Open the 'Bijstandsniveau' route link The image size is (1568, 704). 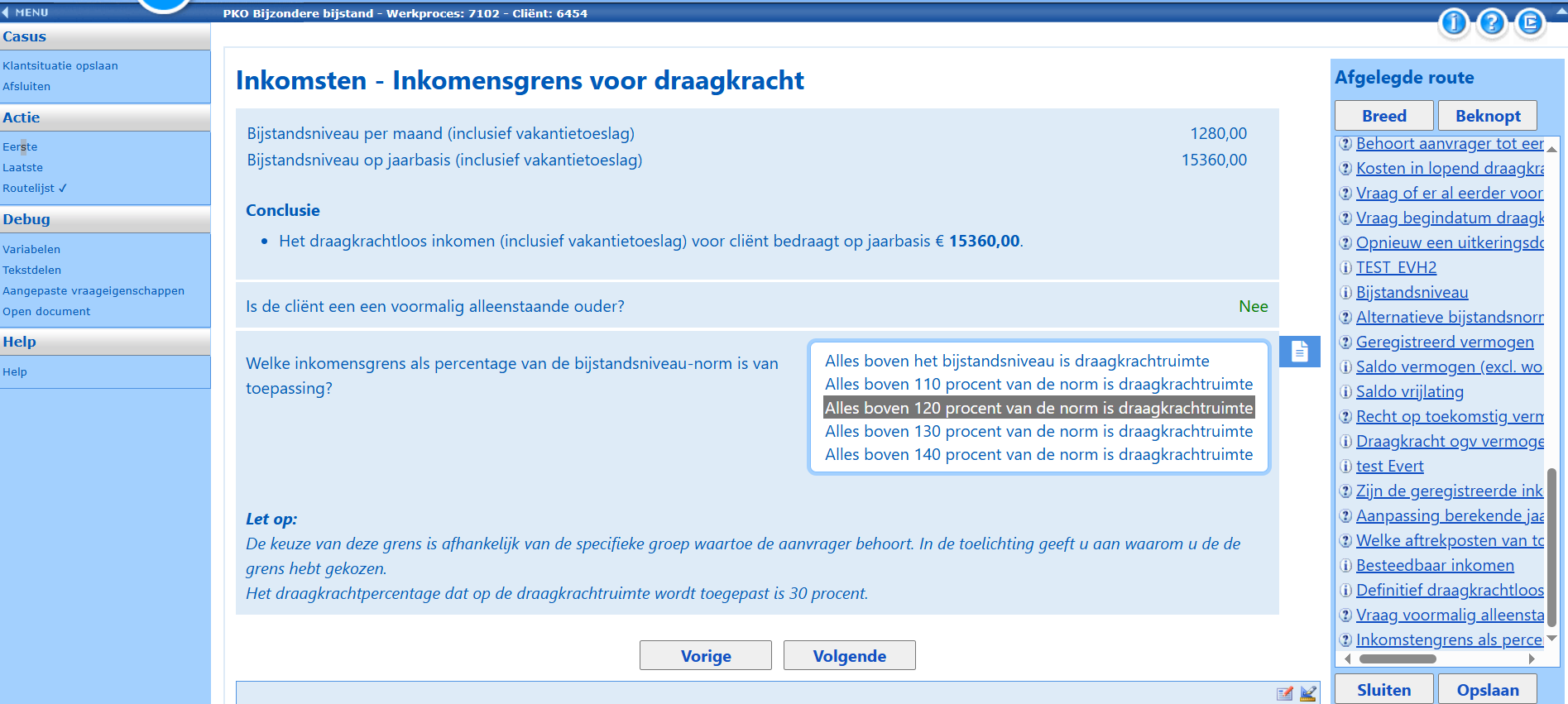1412,292
